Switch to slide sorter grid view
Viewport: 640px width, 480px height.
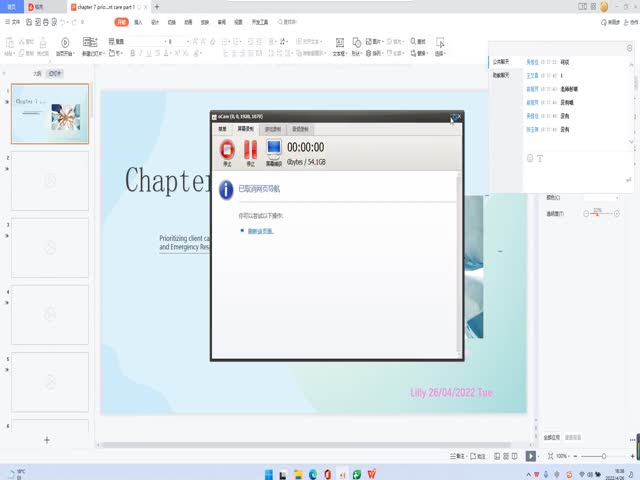coord(503,456)
